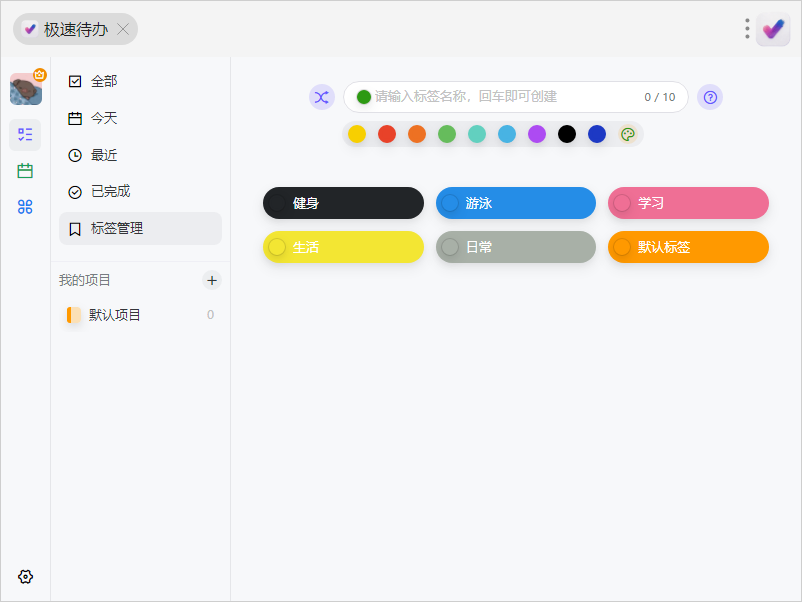Click the 全部 checkbox icon
The width and height of the screenshot is (802, 602).
(x=75, y=81)
